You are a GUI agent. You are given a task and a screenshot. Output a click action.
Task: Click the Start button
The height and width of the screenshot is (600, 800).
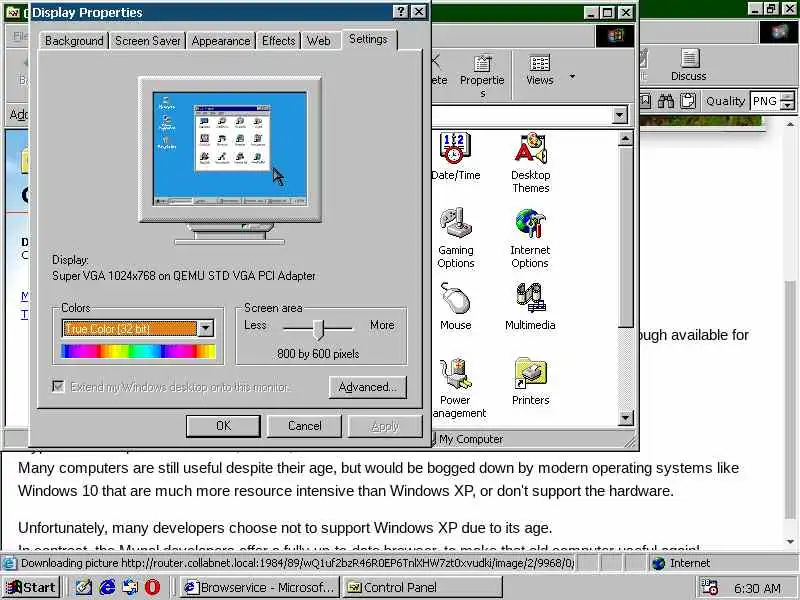[x=31, y=587]
